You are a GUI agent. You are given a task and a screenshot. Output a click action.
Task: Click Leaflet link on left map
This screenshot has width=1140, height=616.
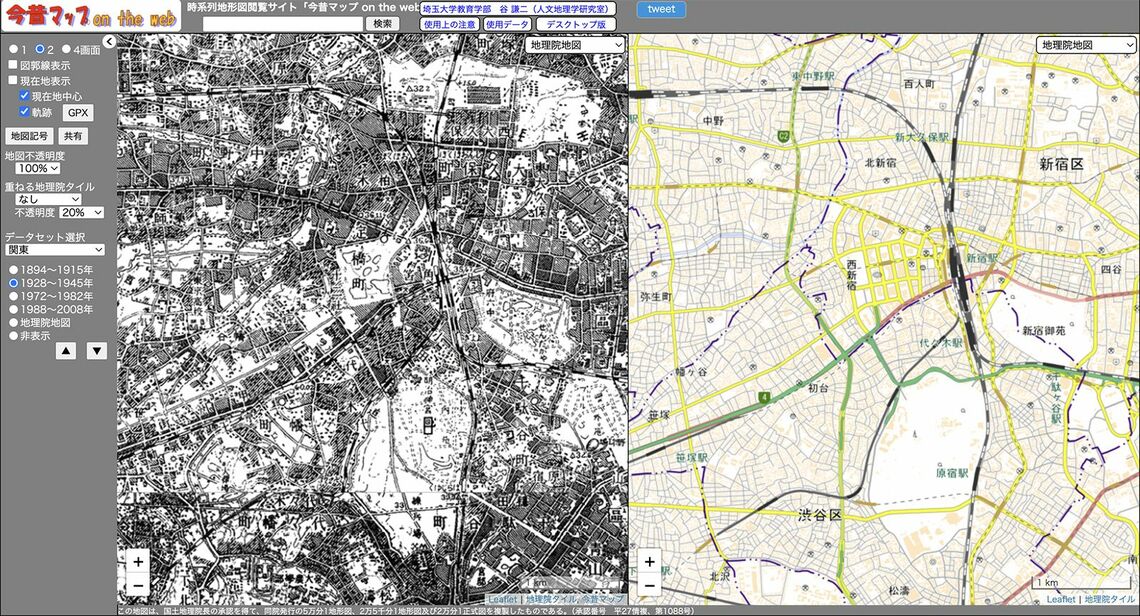tap(502, 599)
